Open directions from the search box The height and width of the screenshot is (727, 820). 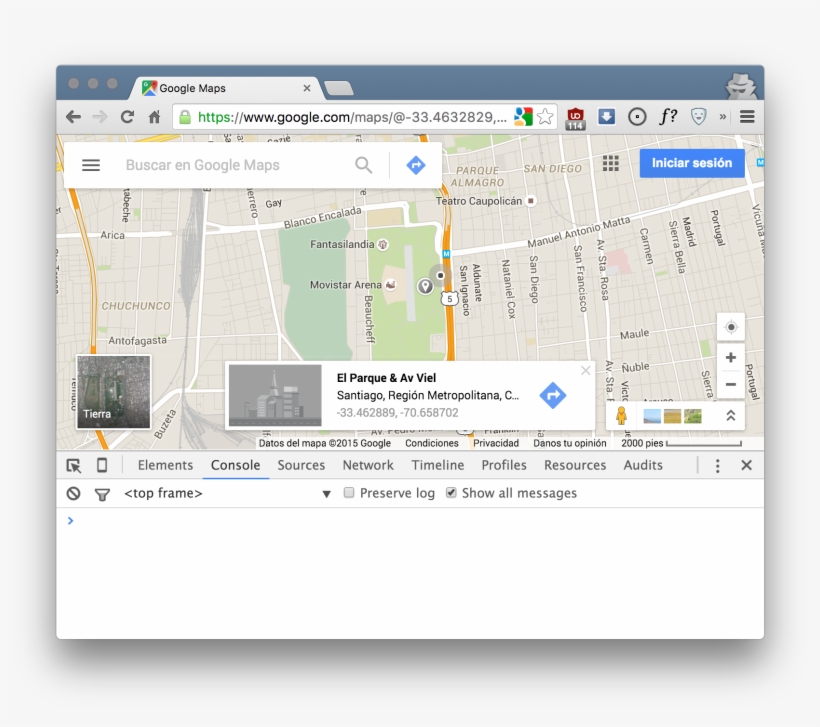(x=416, y=165)
